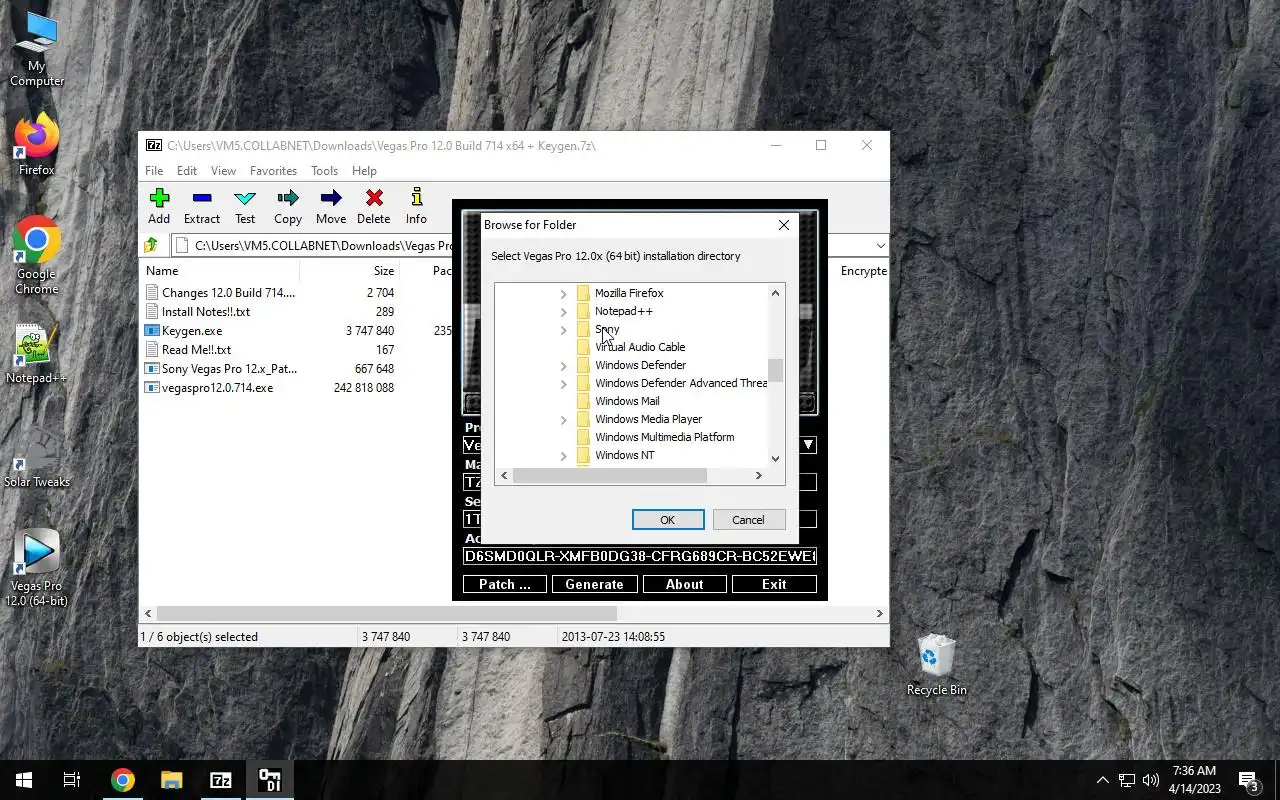This screenshot has height=800, width=1280.
Task: Click File Explorer taskbar icon
Action: (x=172, y=780)
